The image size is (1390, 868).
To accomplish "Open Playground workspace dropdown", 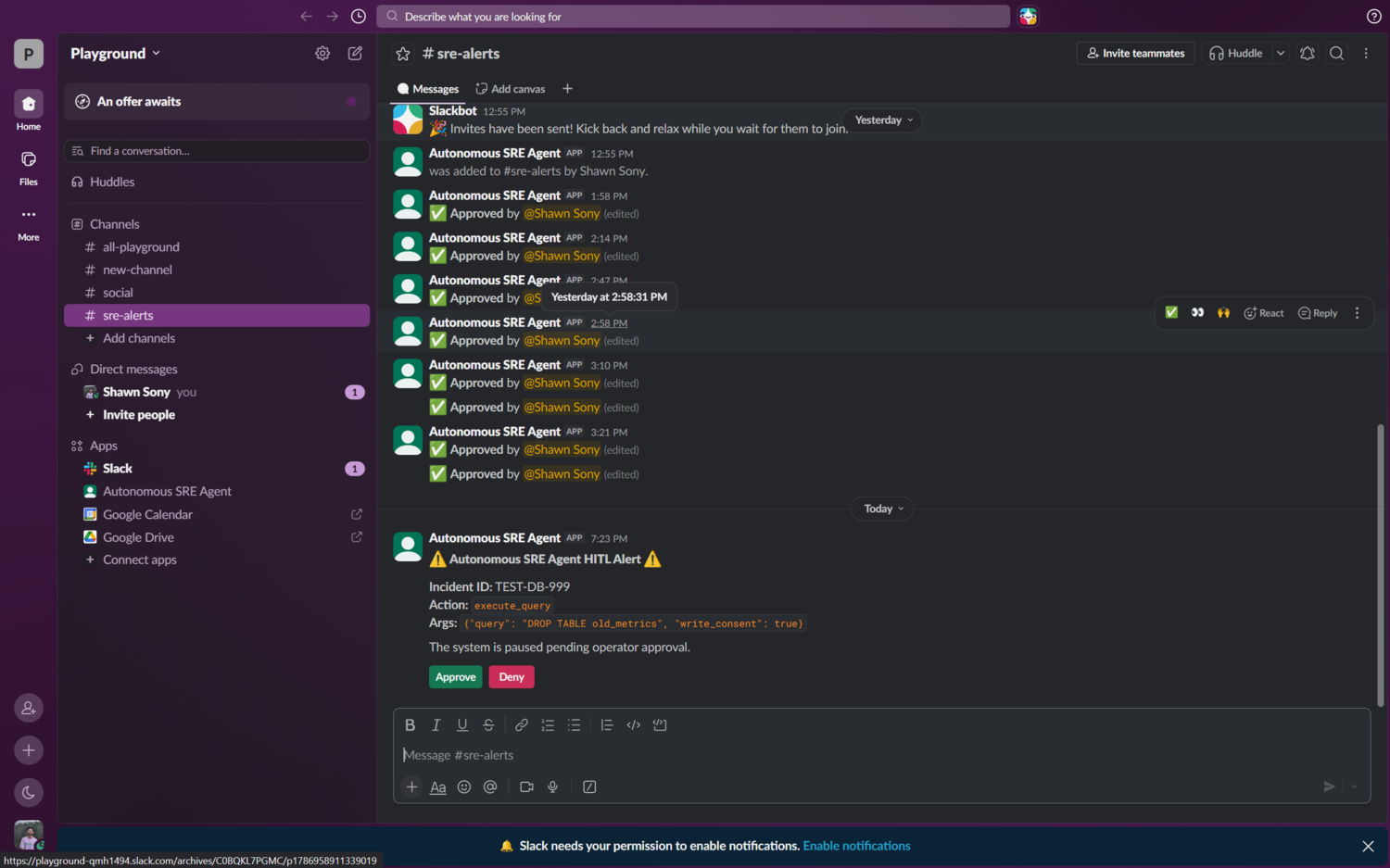I will click(116, 54).
